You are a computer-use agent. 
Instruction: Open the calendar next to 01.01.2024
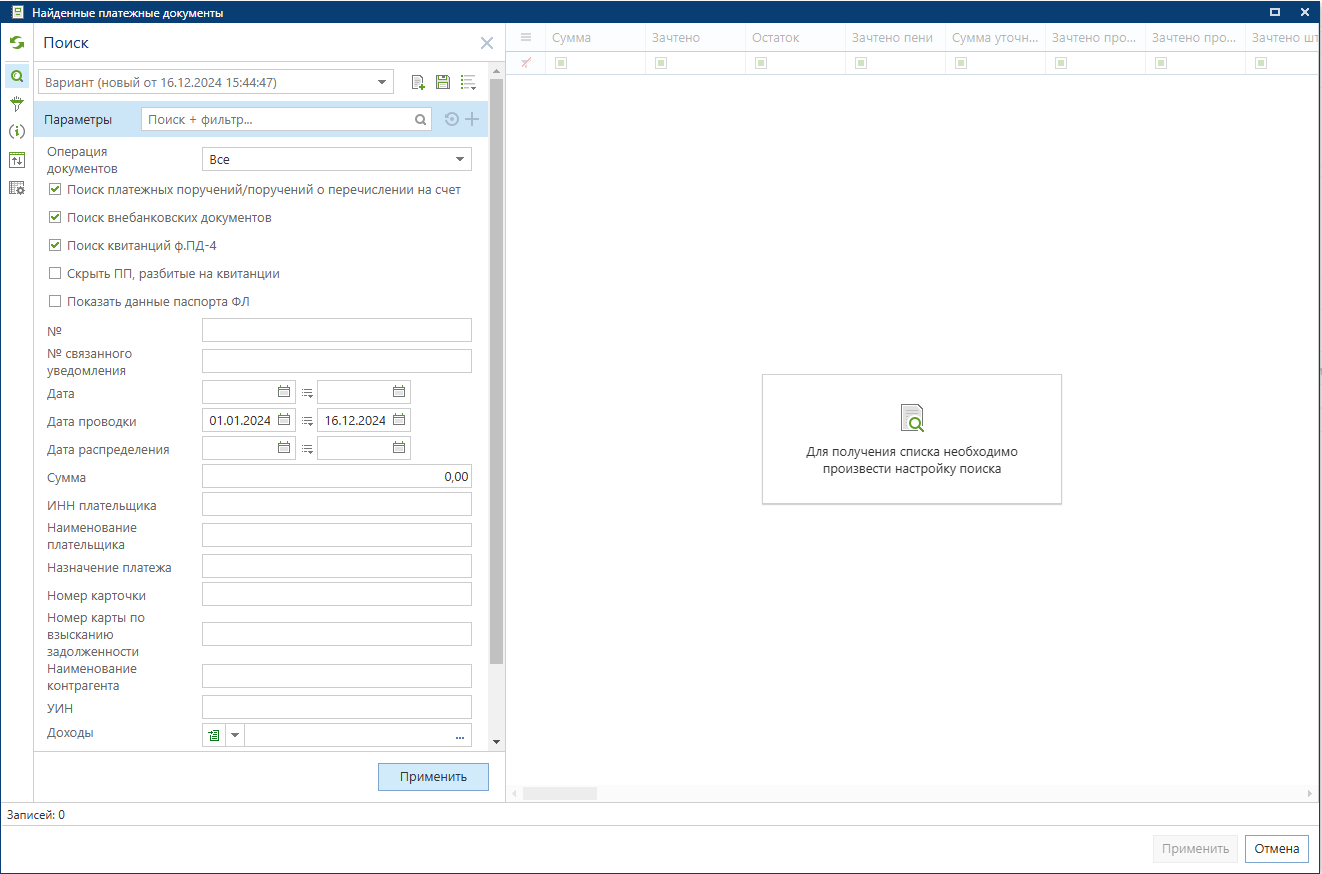284,420
